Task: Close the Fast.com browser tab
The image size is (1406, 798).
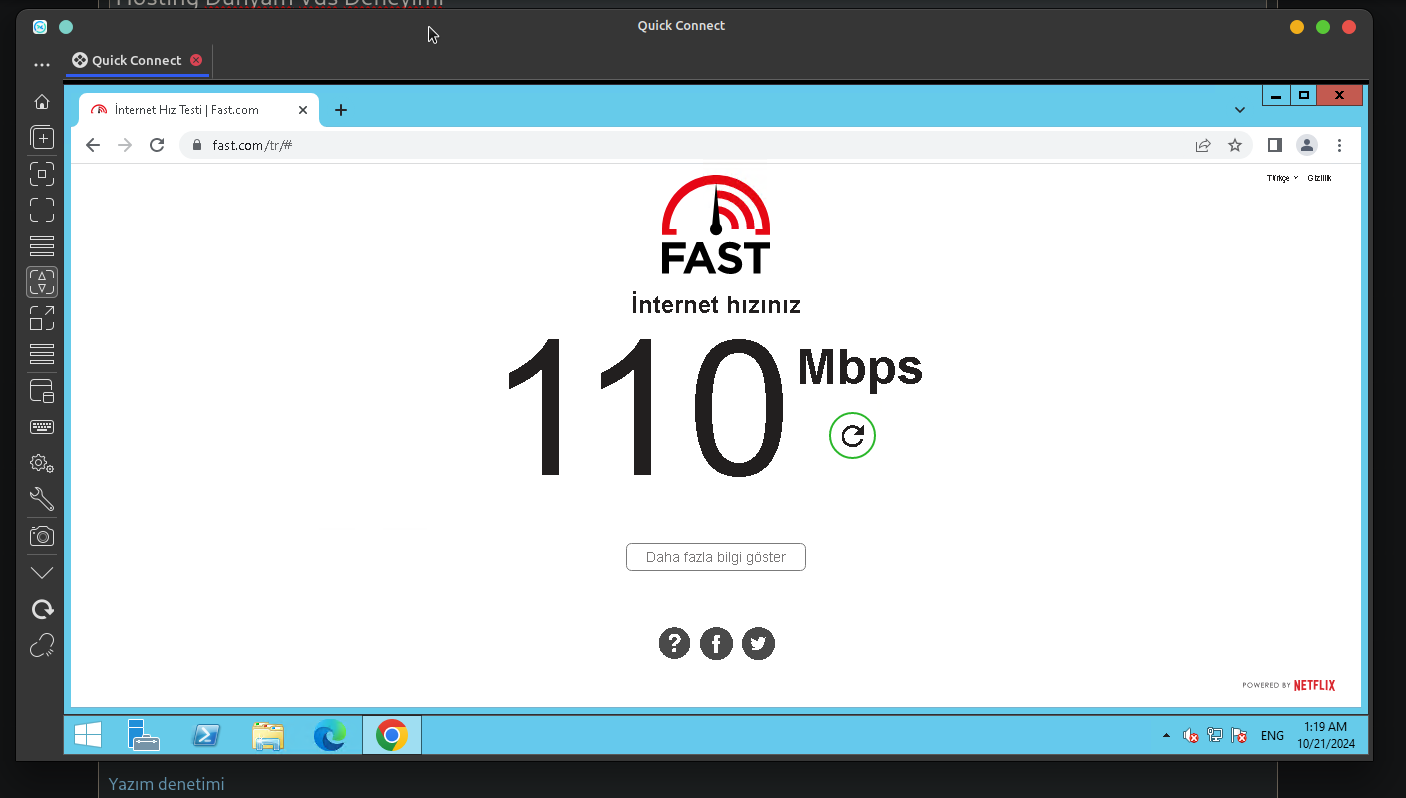Action: pos(303,110)
